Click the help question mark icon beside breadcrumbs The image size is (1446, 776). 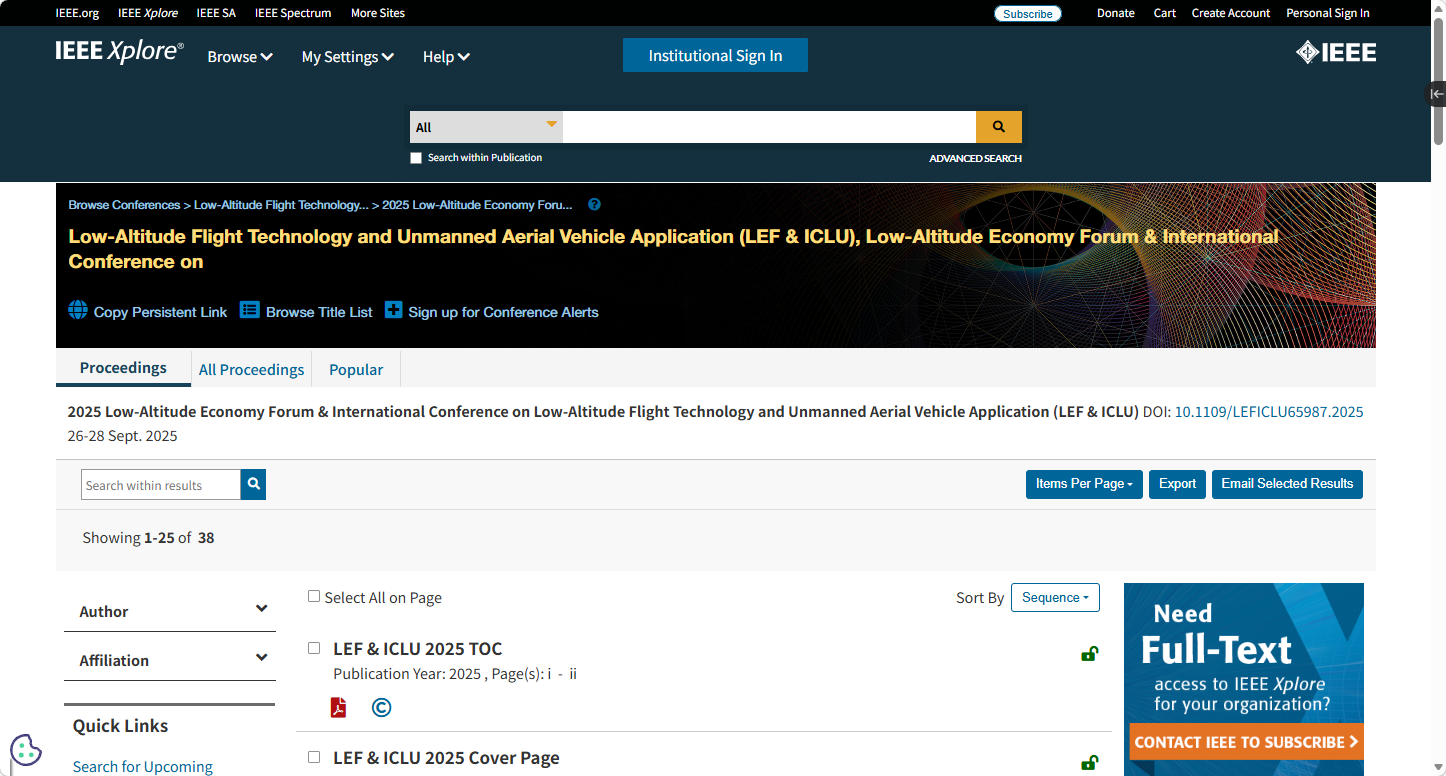tap(594, 205)
